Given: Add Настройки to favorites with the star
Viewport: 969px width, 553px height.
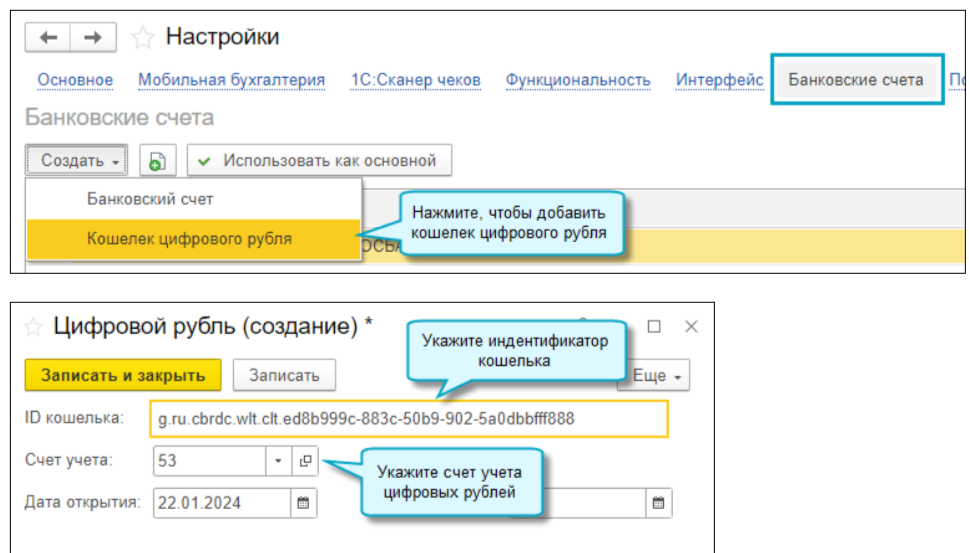Looking at the screenshot, I should 143,38.
